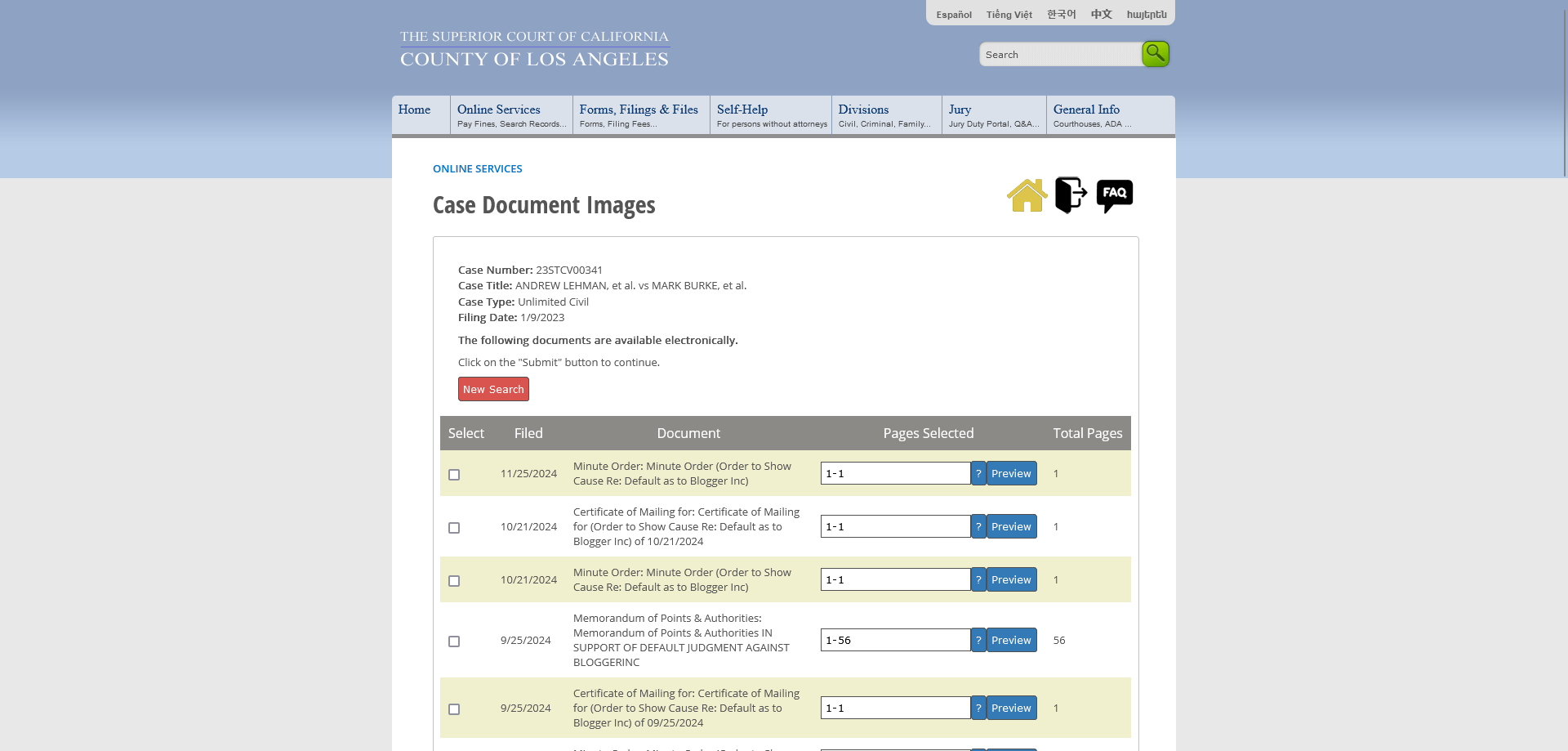1568x751 pixels.
Task: Click the green magnifier search icon
Action: coord(1156,54)
